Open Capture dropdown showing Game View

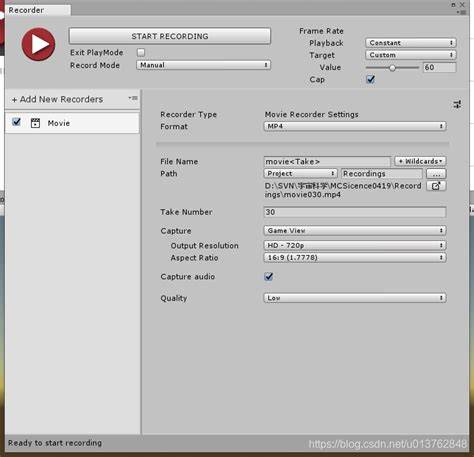coord(355,231)
